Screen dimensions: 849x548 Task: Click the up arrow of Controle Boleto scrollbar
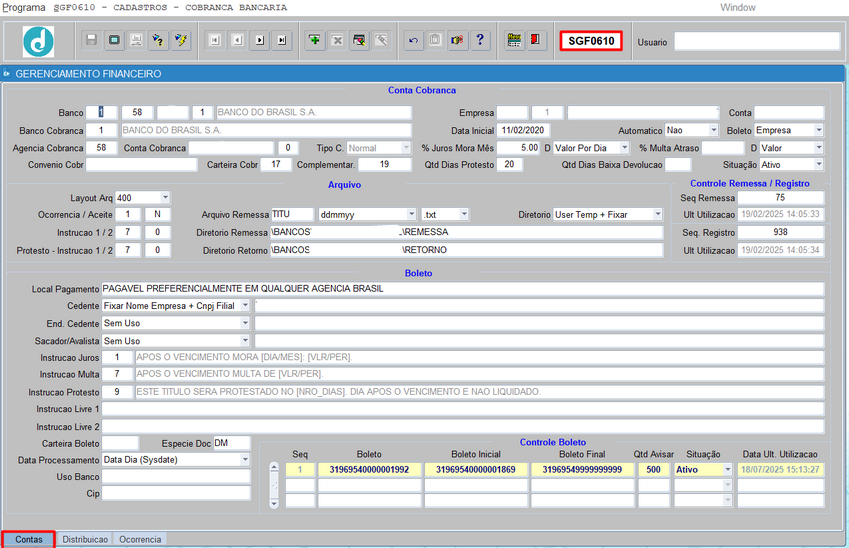point(274,467)
